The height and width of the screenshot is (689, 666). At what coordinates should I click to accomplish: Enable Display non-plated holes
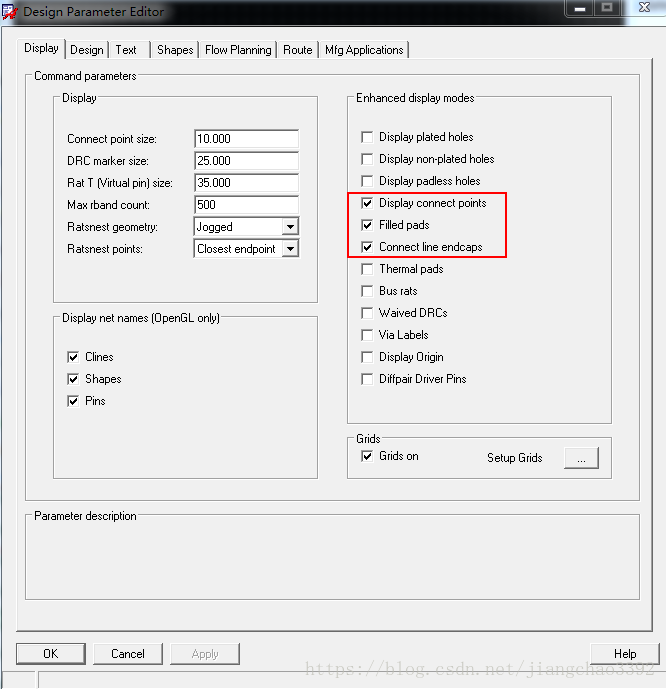(x=367, y=159)
